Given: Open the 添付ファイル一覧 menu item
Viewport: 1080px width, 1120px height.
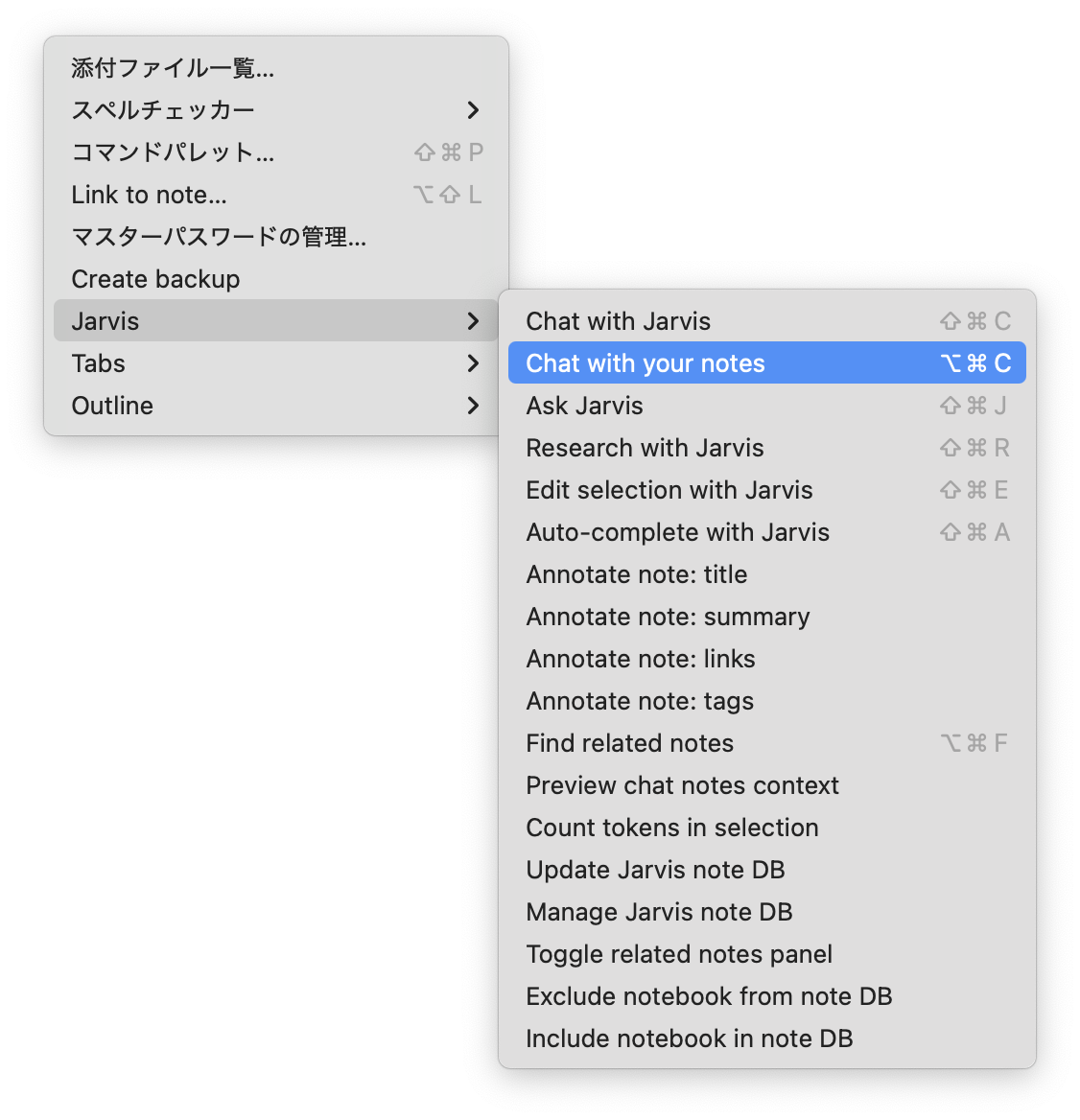Looking at the screenshot, I should click(x=173, y=68).
